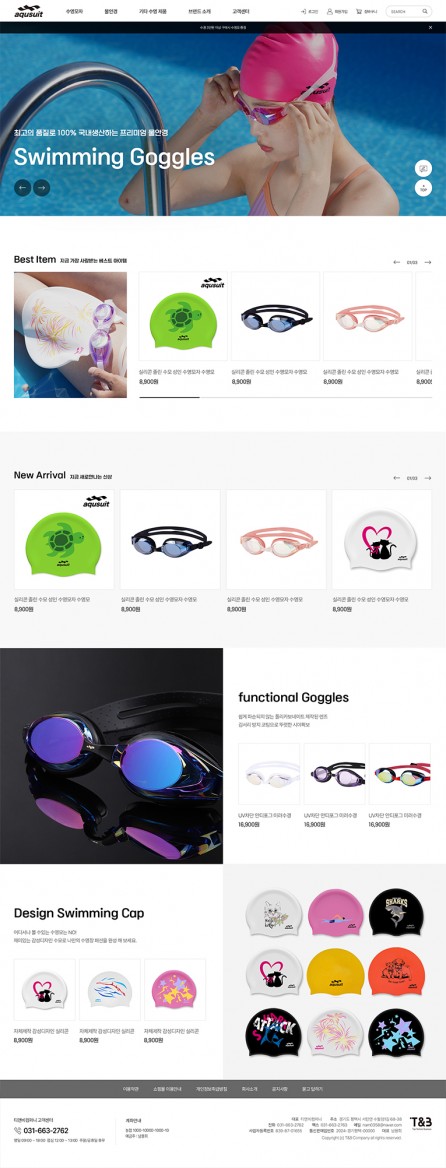Show next Best Item products arrow
446x1168 pixels.
pyautogui.click(x=427, y=262)
